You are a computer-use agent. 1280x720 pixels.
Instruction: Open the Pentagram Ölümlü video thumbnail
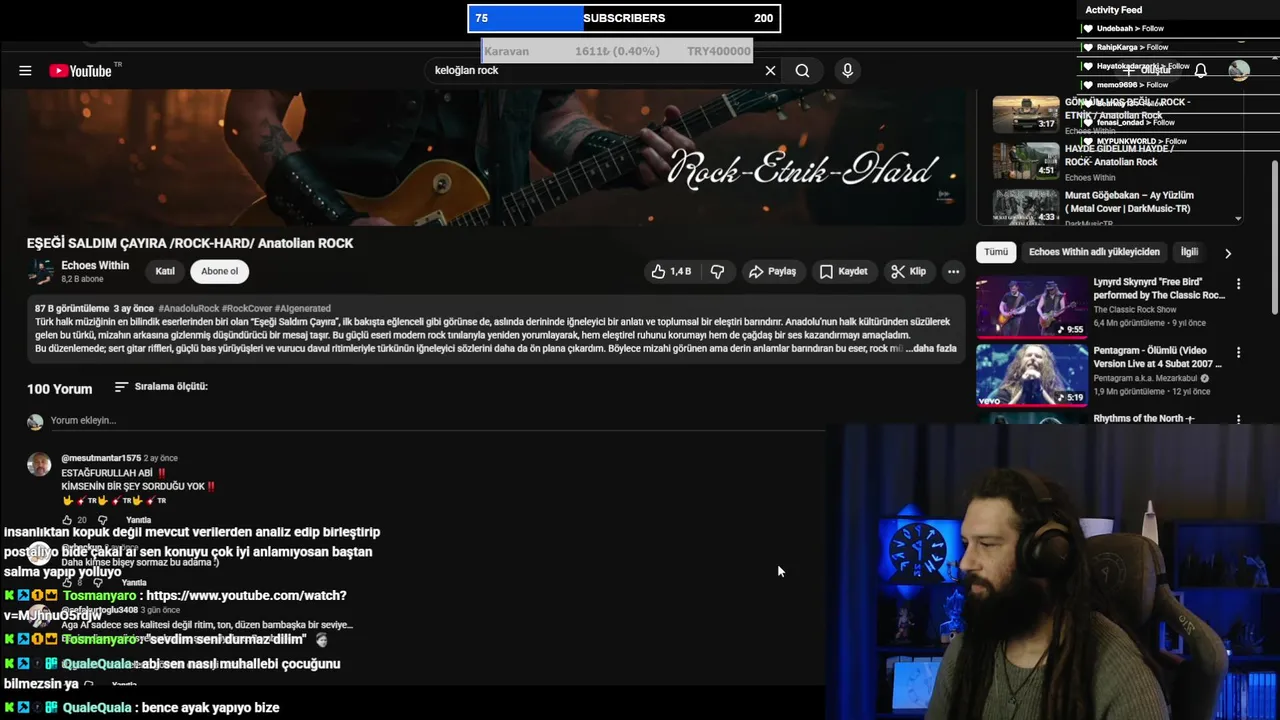click(1031, 375)
